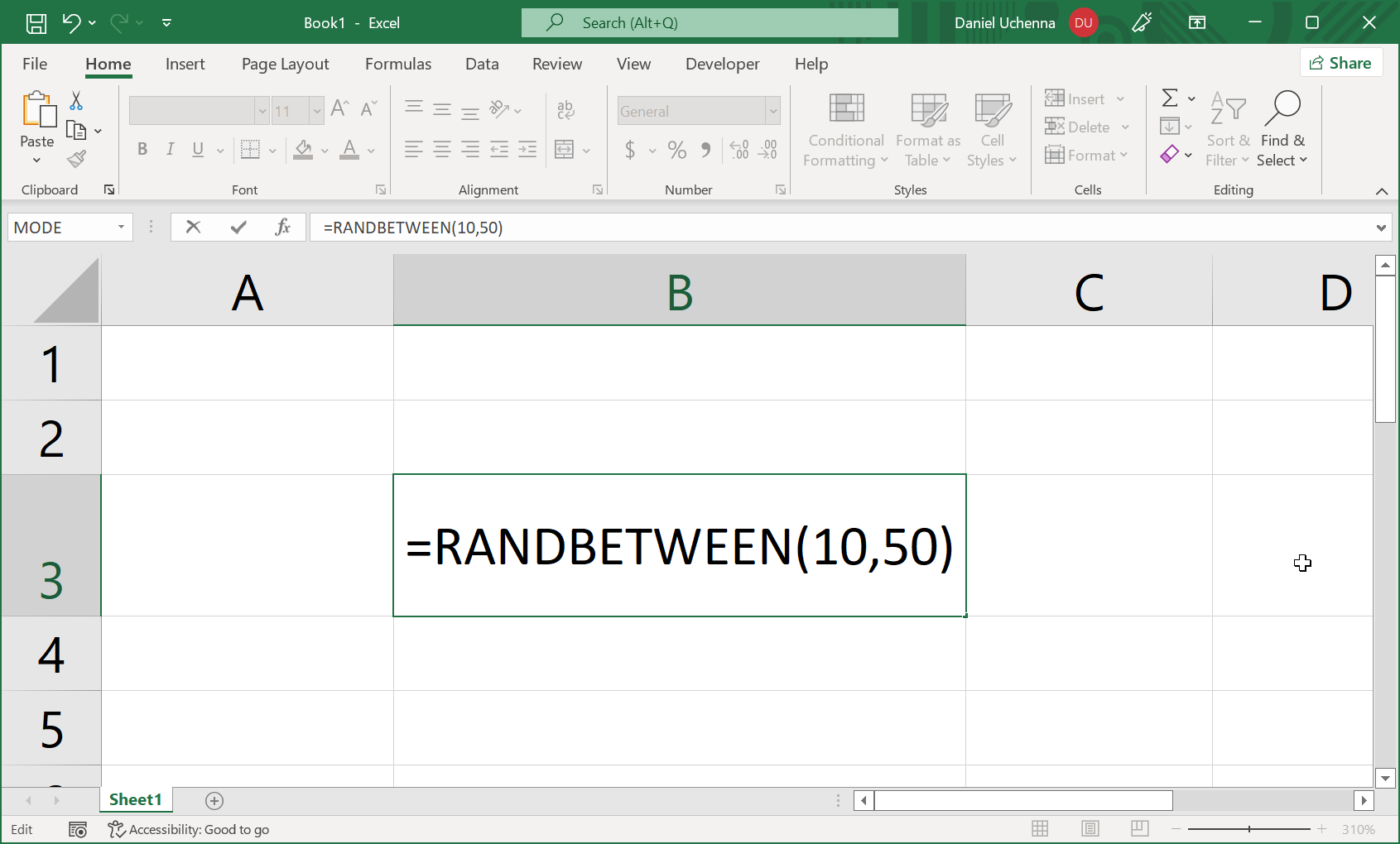Click the Comma Style icon
1400x844 pixels.
click(705, 150)
